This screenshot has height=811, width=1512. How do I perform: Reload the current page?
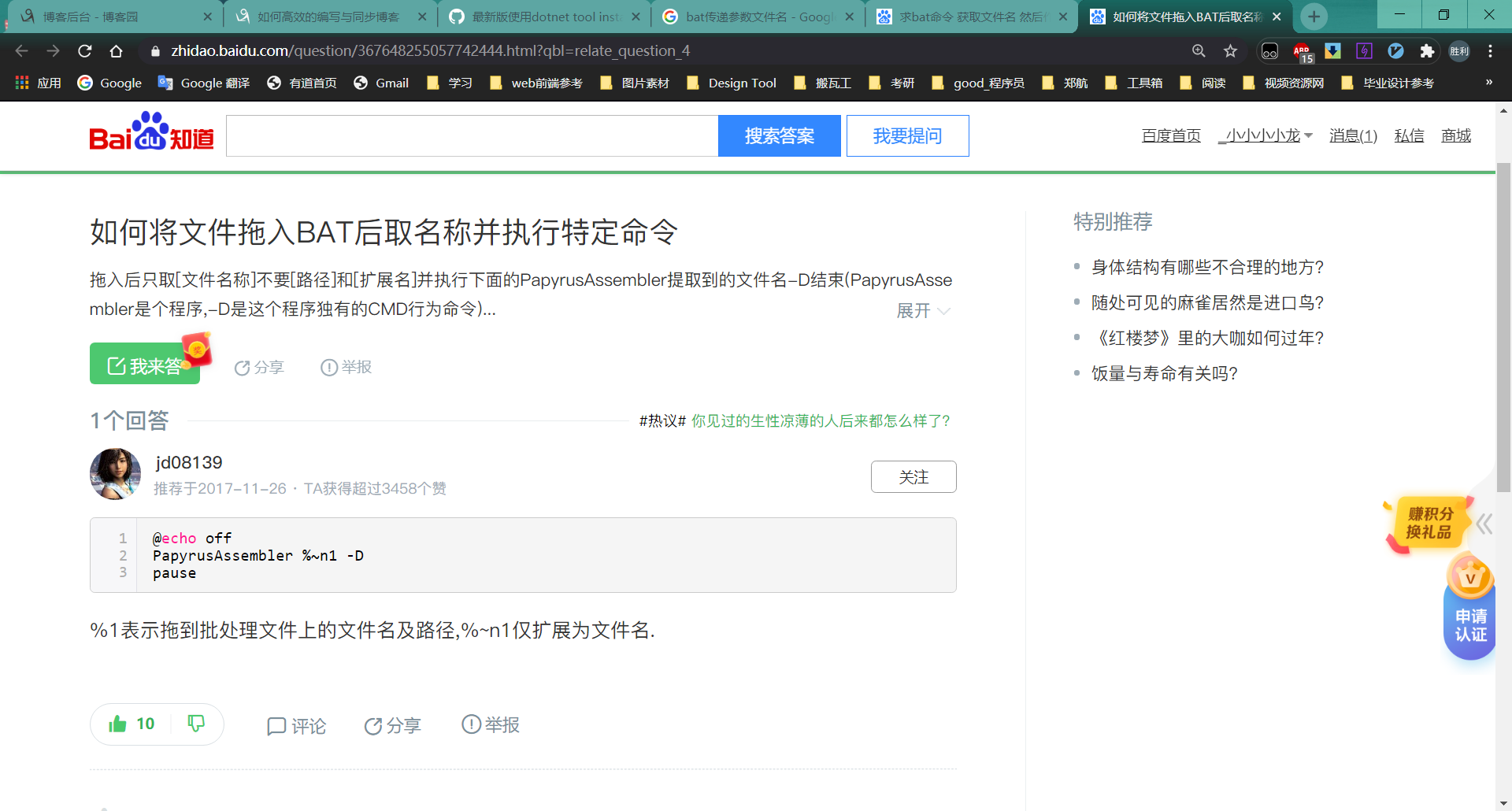(85, 51)
